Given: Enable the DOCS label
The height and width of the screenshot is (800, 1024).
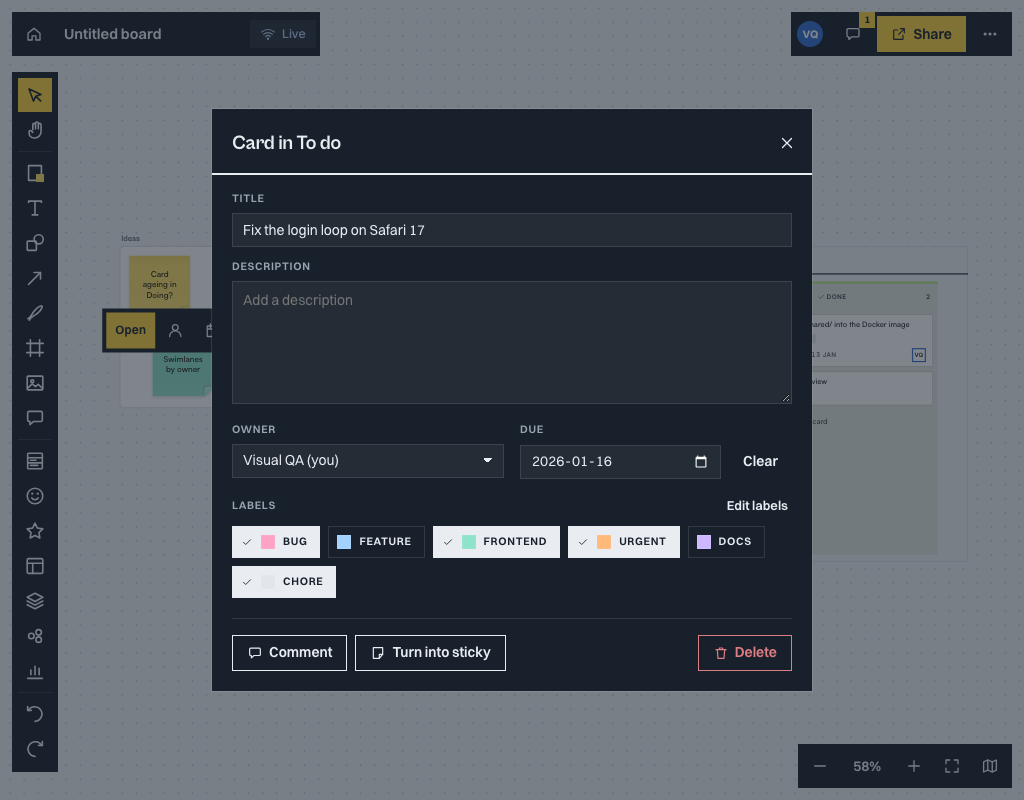Looking at the screenshot, I should (726, 542).
